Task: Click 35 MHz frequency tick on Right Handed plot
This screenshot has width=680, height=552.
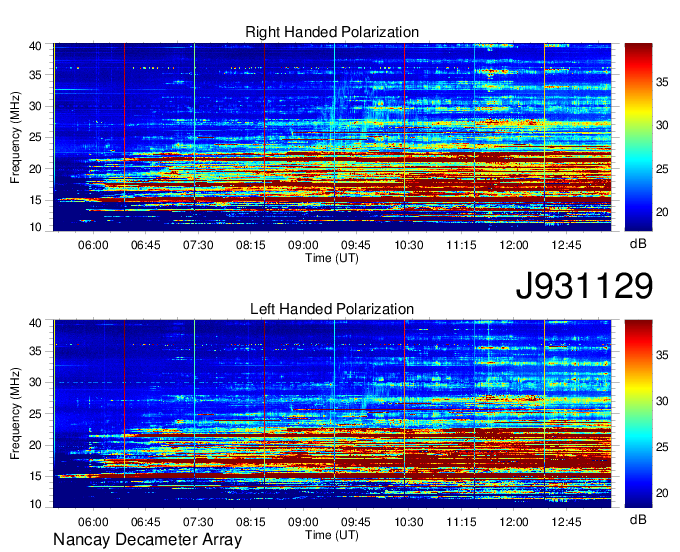Action: click(36, 75)
